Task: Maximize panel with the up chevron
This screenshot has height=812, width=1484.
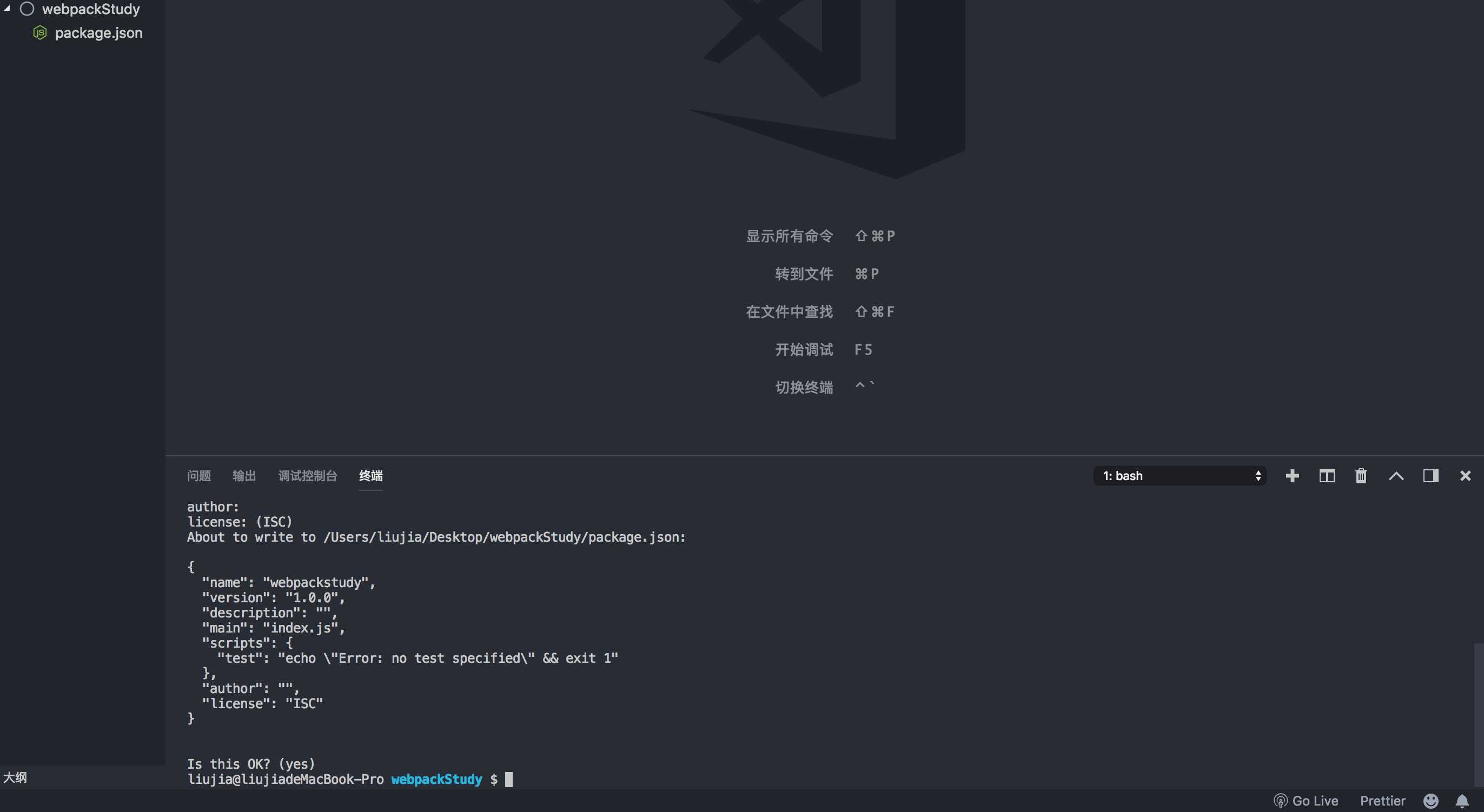Action: 1396,476
